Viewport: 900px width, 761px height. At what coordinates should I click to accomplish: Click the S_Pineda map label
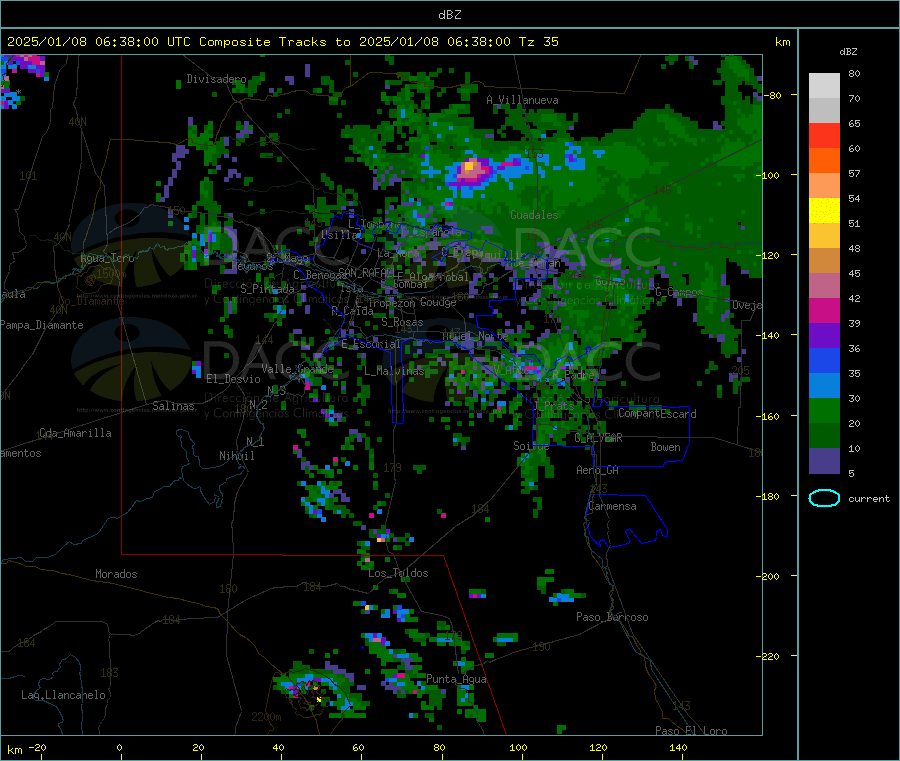click(267, 289)
